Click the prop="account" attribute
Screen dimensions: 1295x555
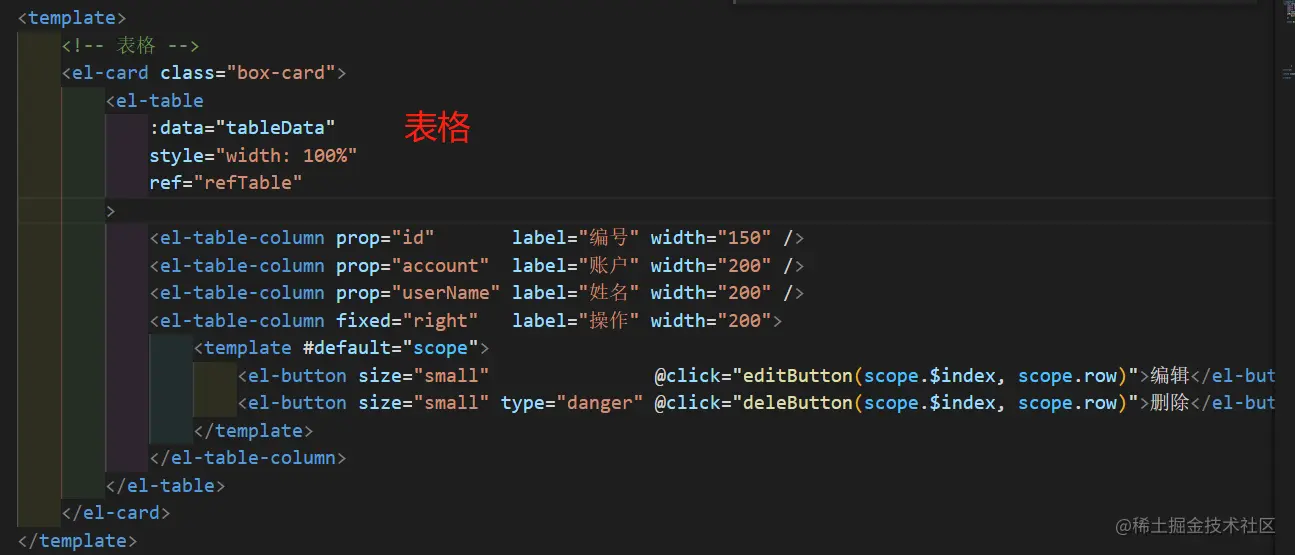[412, 265]
